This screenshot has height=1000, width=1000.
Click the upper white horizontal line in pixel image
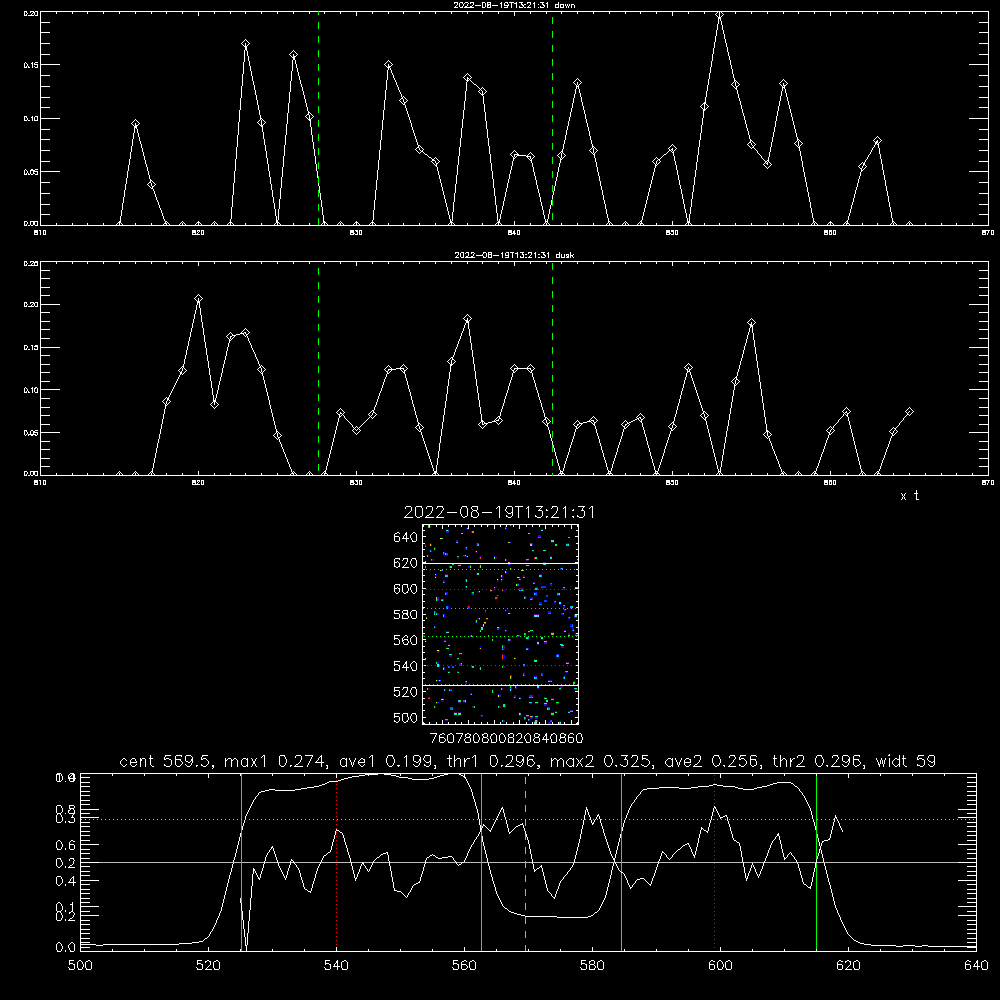coord(501,563)
